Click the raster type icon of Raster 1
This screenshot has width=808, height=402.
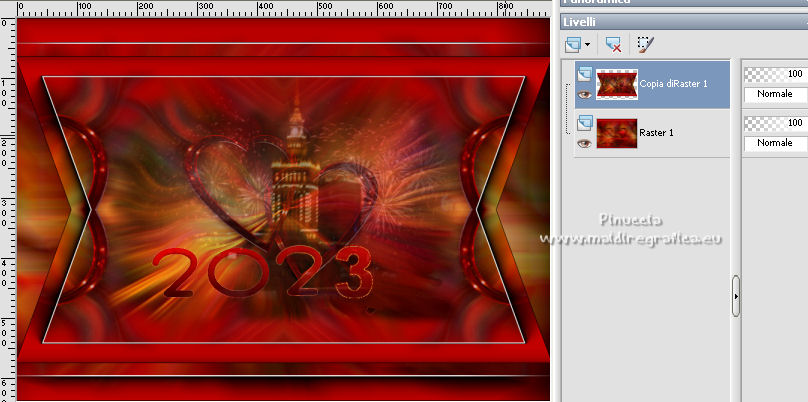[584, 123]
